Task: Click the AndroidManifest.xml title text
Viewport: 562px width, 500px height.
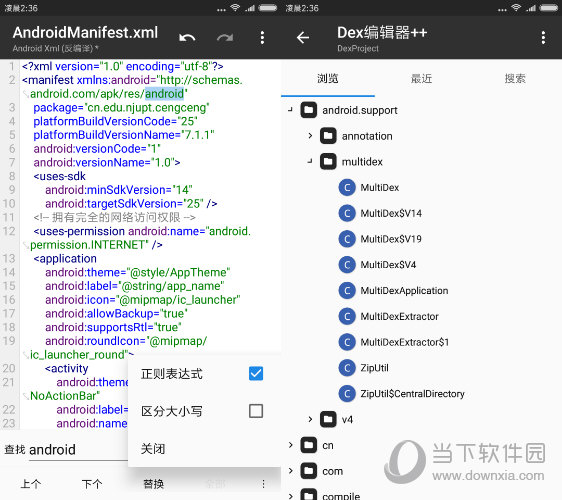Action: point(85,33)
